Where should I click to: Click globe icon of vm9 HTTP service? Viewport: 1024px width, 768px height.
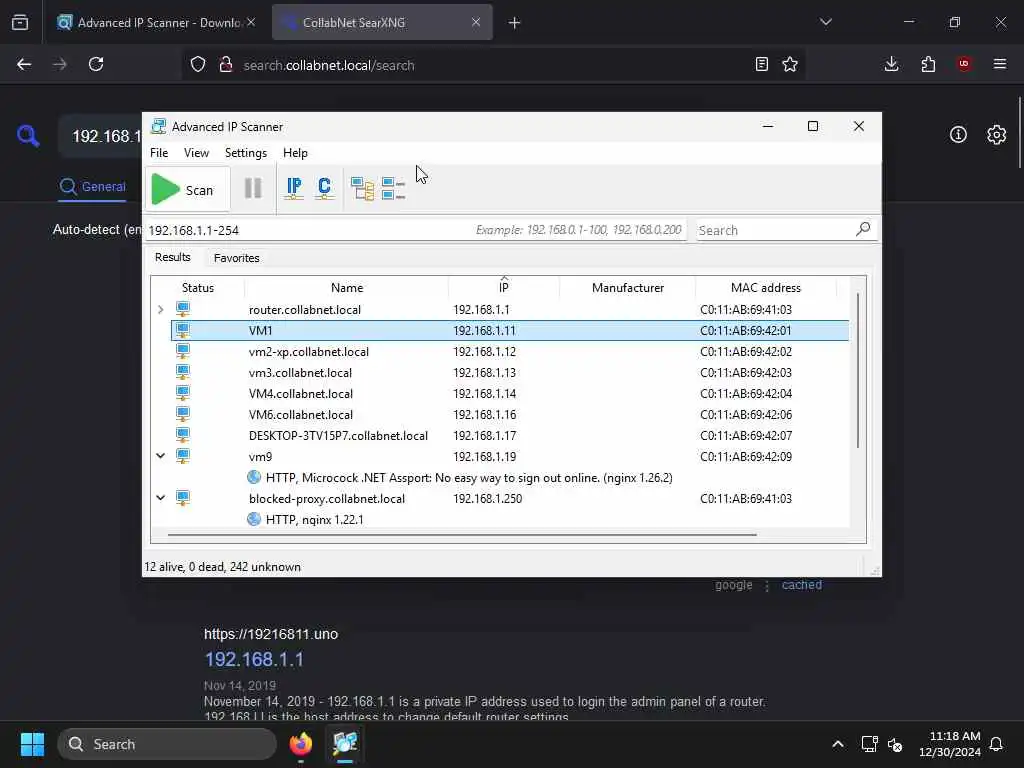254,477
